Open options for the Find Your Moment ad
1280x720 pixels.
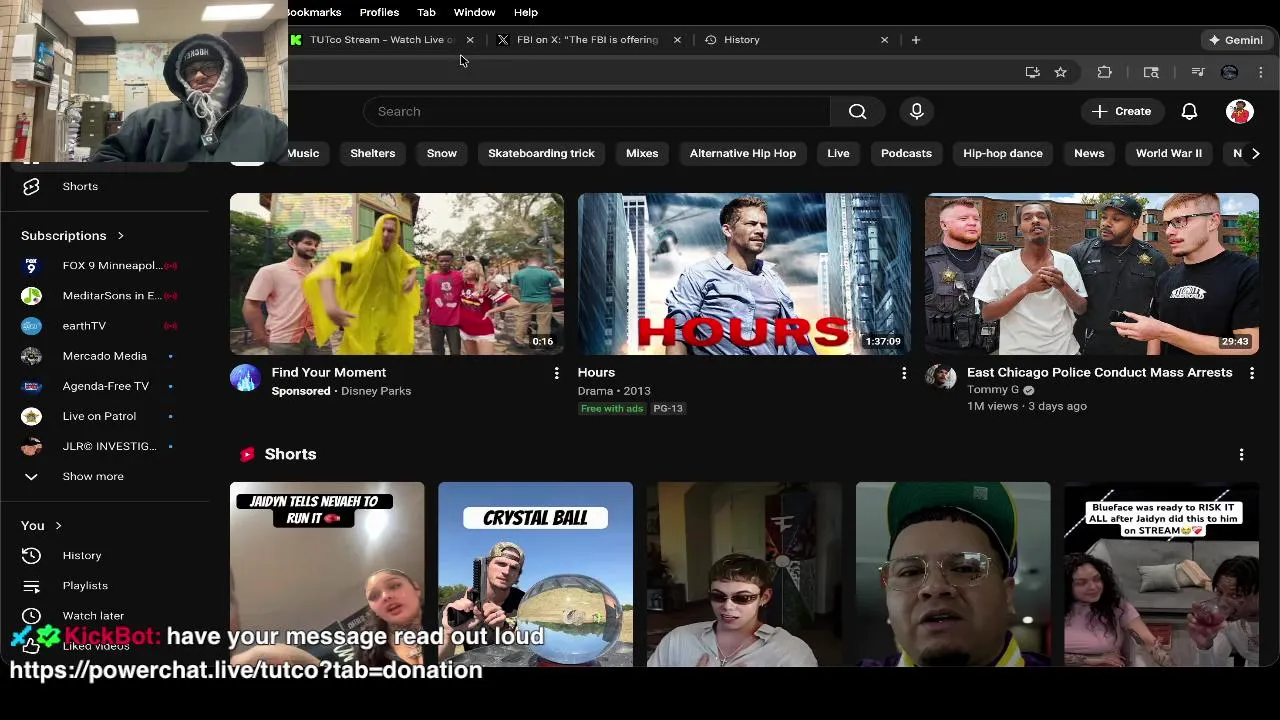tap(556, 373)
